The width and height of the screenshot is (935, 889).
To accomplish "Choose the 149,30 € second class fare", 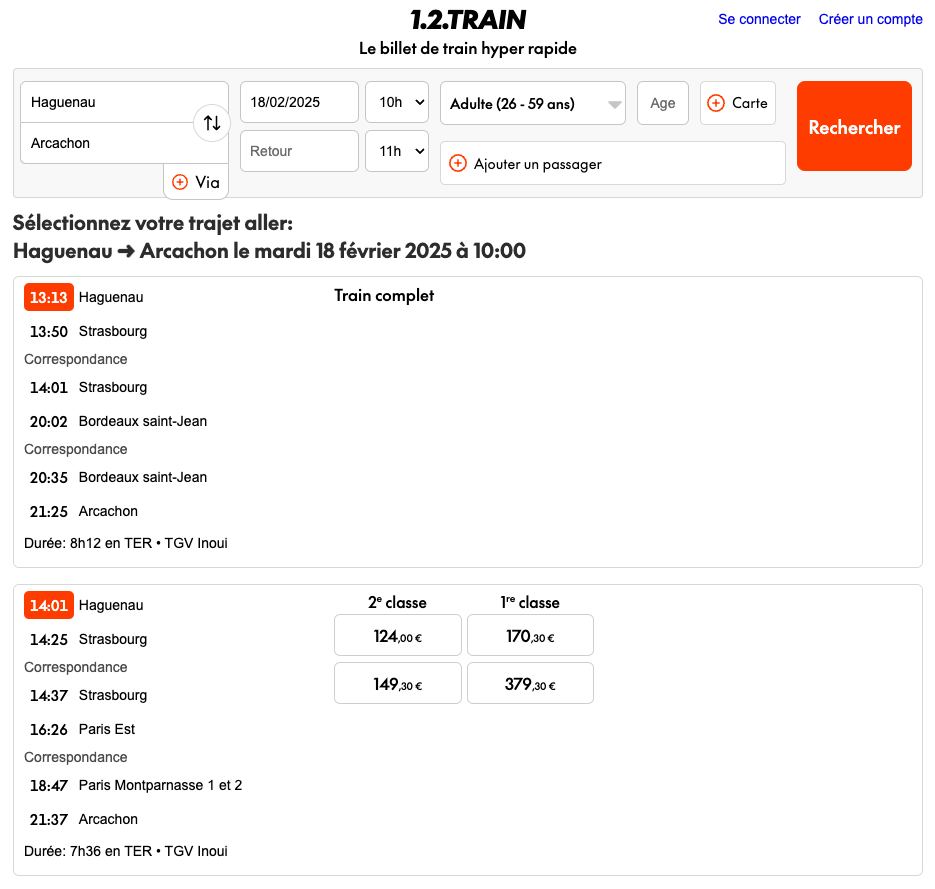I will coord(397,684).
